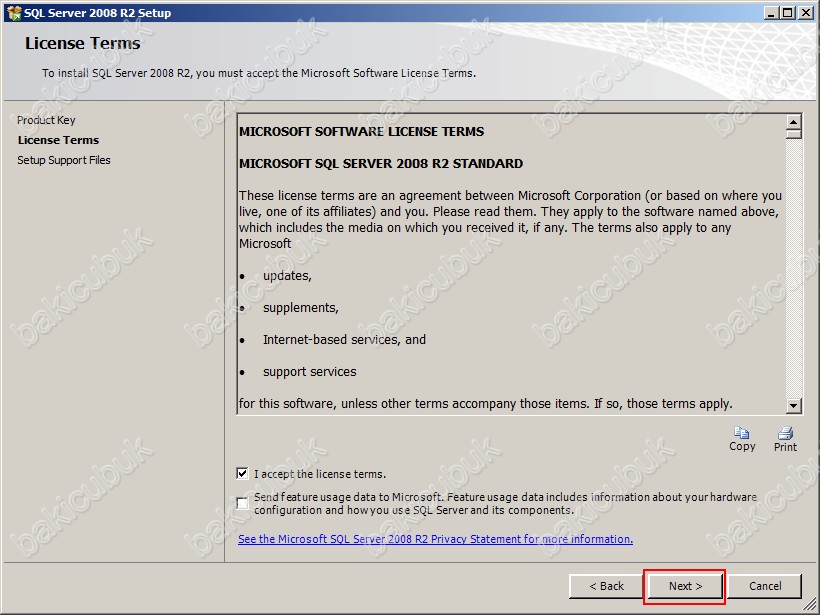The image size is (820, 615).
Task: Open the SQL Server Setup title bar icon
Action: 13,13
